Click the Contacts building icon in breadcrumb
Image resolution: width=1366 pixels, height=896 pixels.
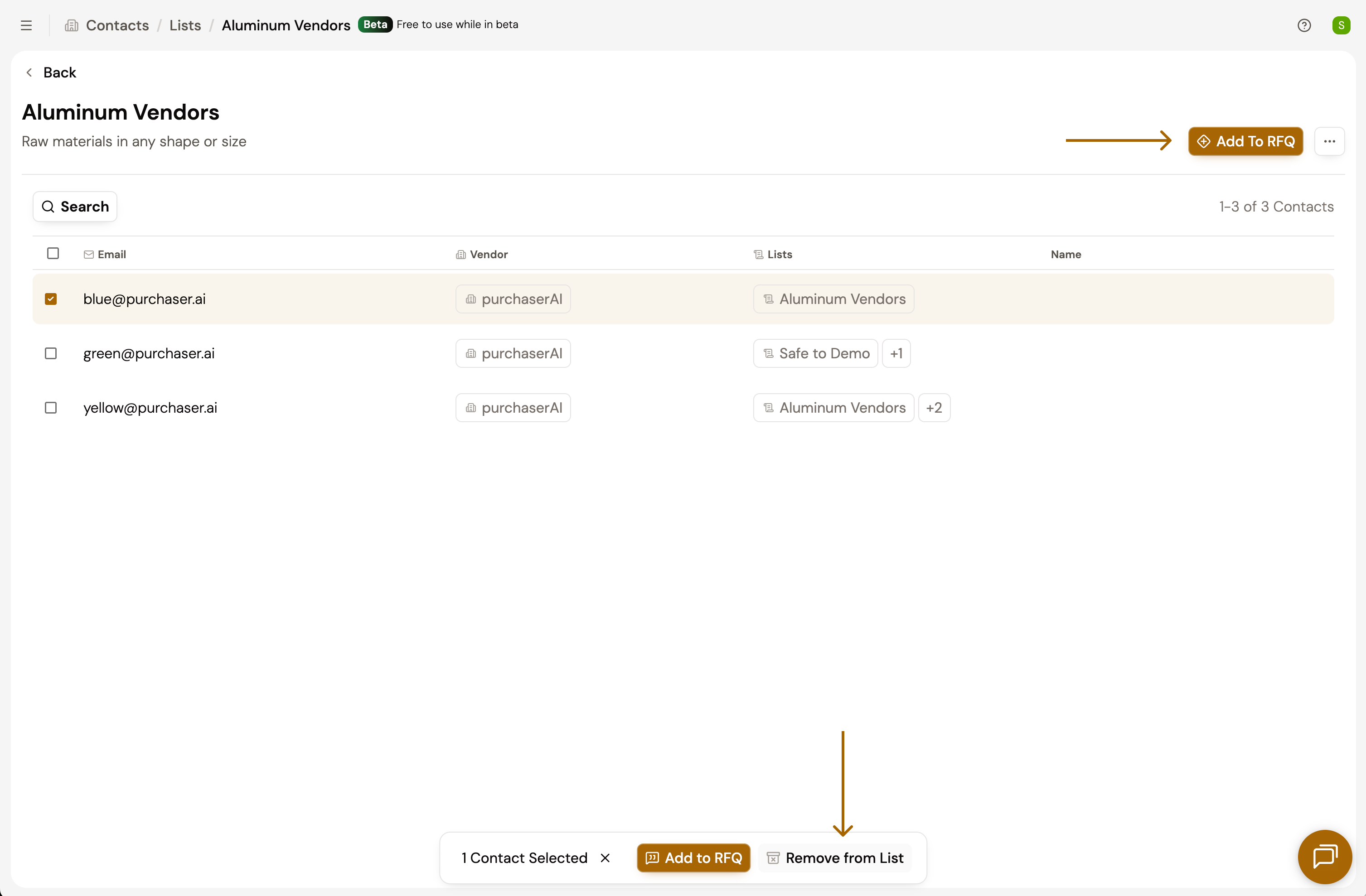click(72, 25)
